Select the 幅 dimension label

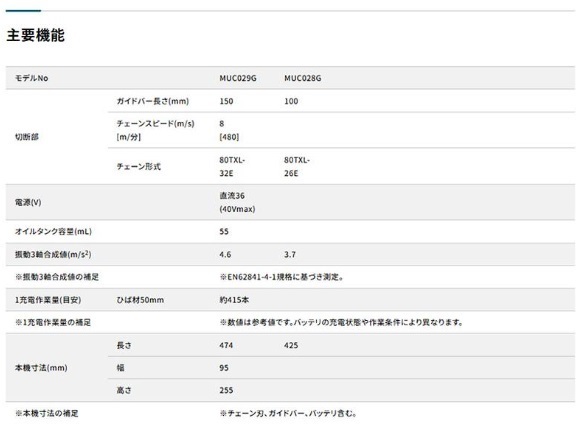120,368
